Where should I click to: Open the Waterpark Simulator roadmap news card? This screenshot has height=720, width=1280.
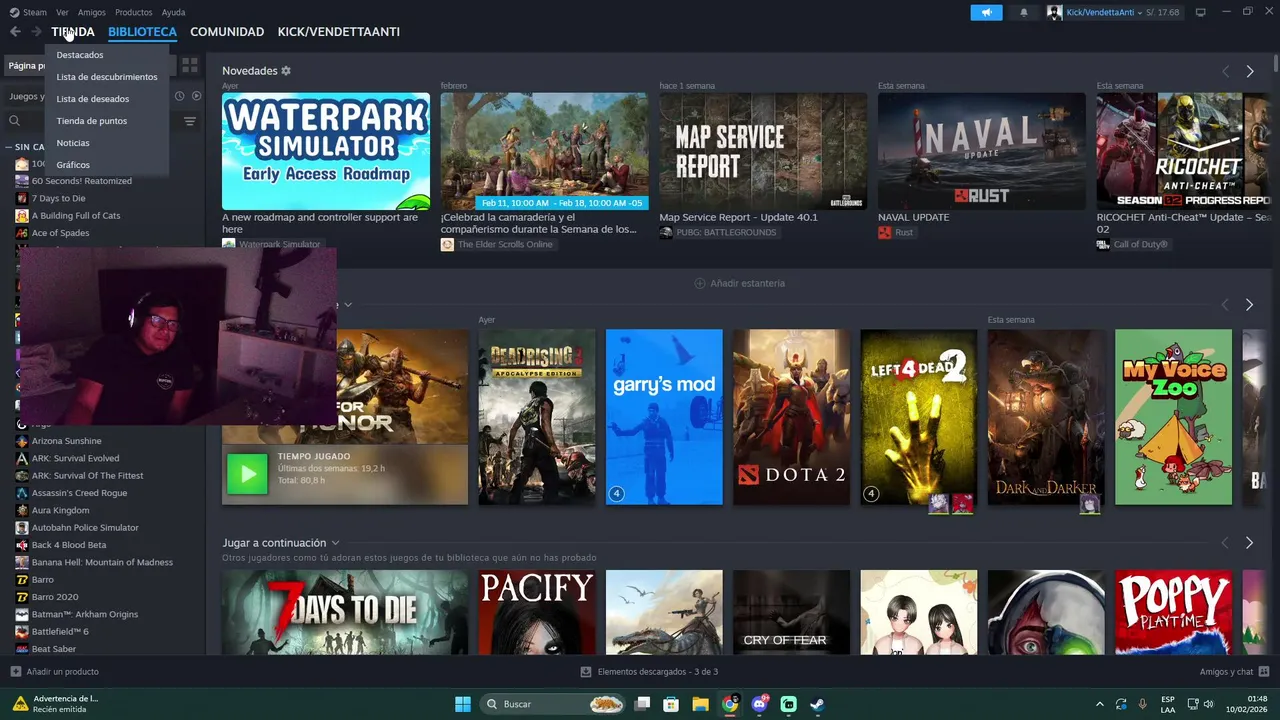point(326,152)
